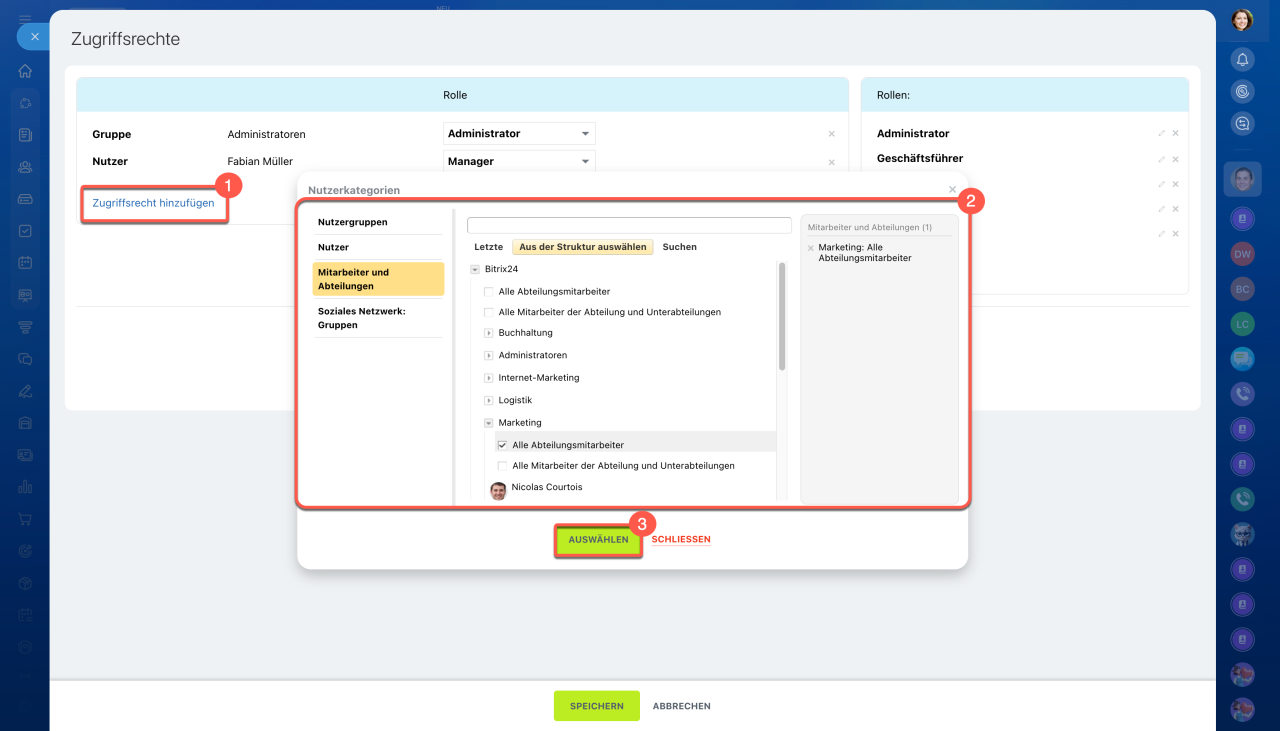Click the green phone icon in right sidebar
The height and width of the screenshot is (731, 1280).
point(1242,499)
